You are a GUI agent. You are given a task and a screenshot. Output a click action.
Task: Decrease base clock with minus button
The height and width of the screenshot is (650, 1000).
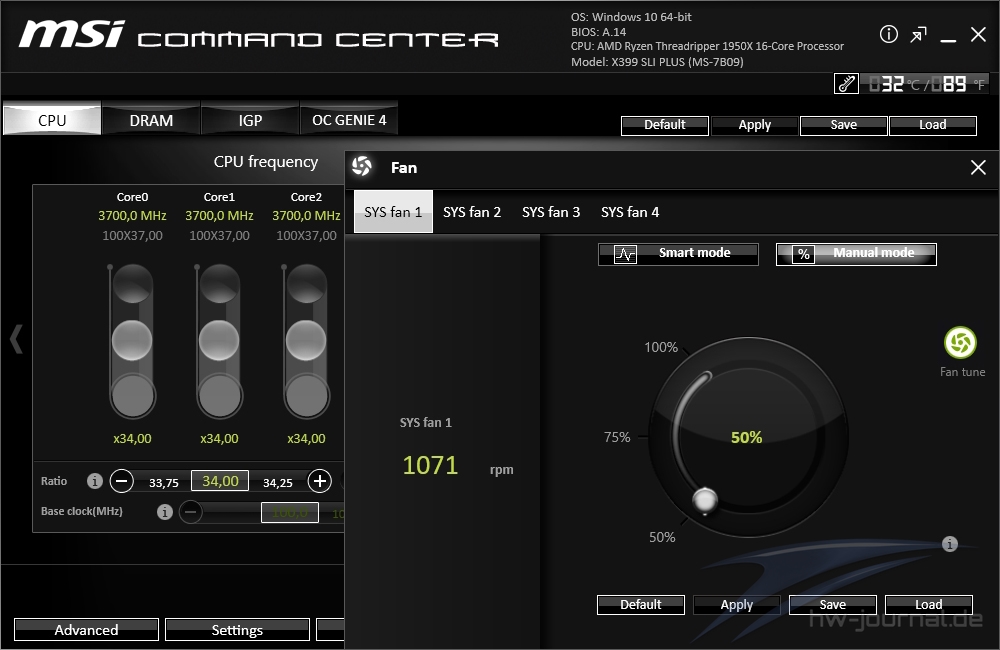(x=190, y=512)
